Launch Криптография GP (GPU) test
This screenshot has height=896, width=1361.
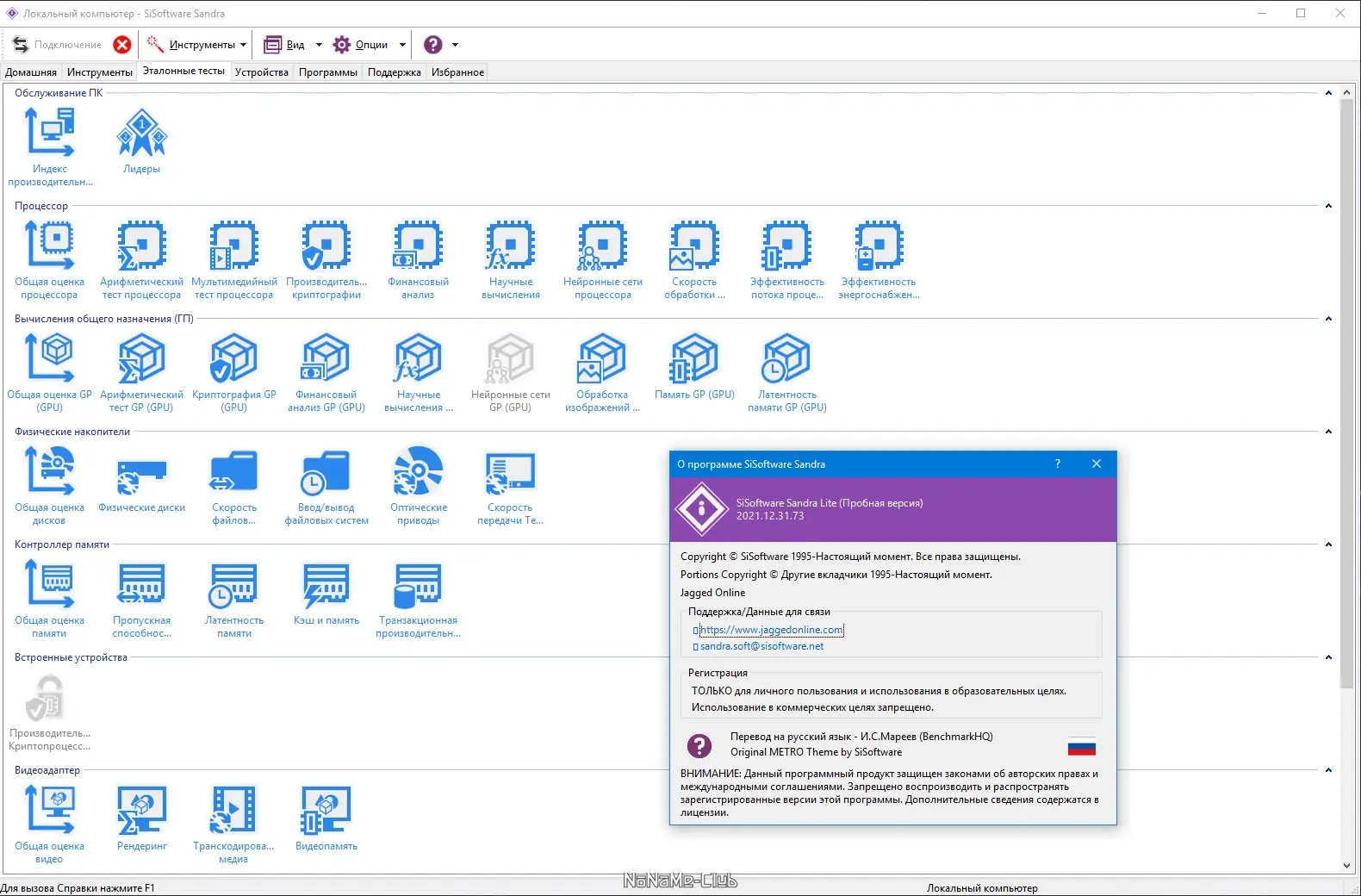pos(234,372)
